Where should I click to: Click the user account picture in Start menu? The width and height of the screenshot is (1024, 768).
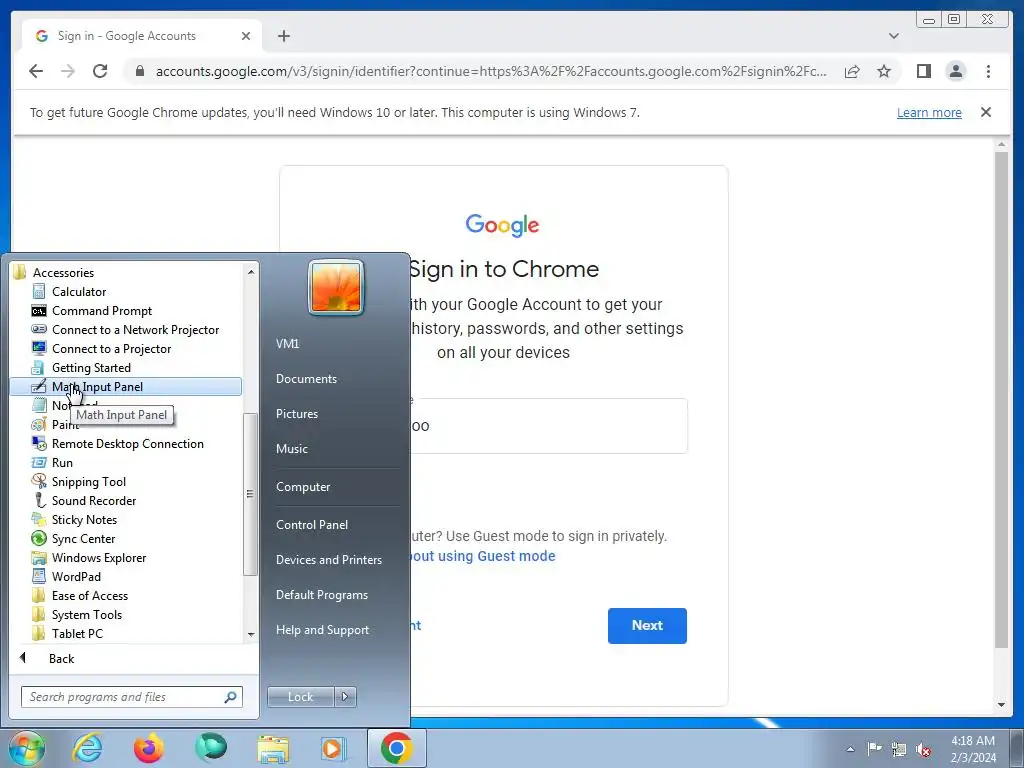pos(336,287)
